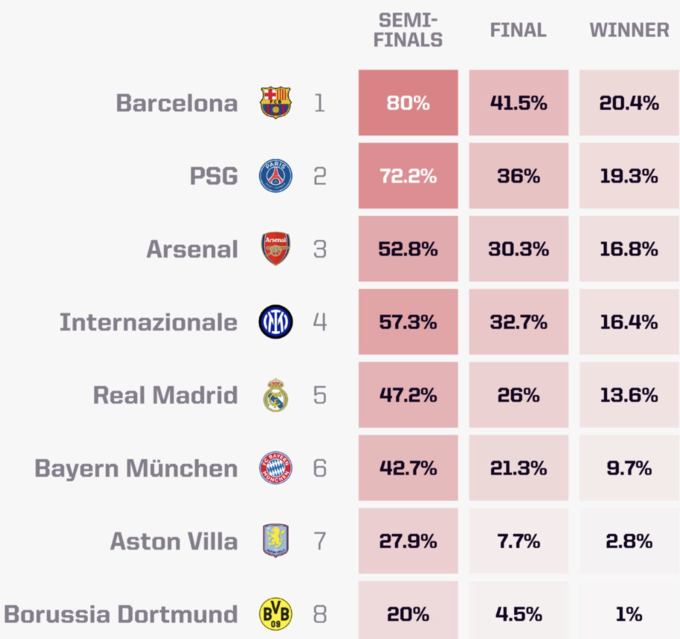
Task: Select Aston Villa's 27.9% semi-finals cell
Action: point(408,541)
